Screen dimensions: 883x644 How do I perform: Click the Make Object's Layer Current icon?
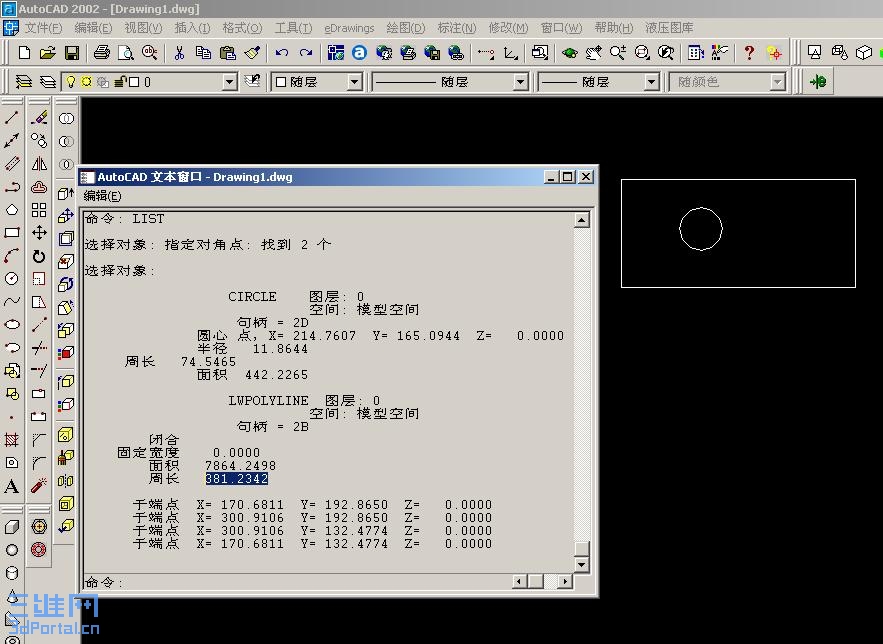coord(252,82)
